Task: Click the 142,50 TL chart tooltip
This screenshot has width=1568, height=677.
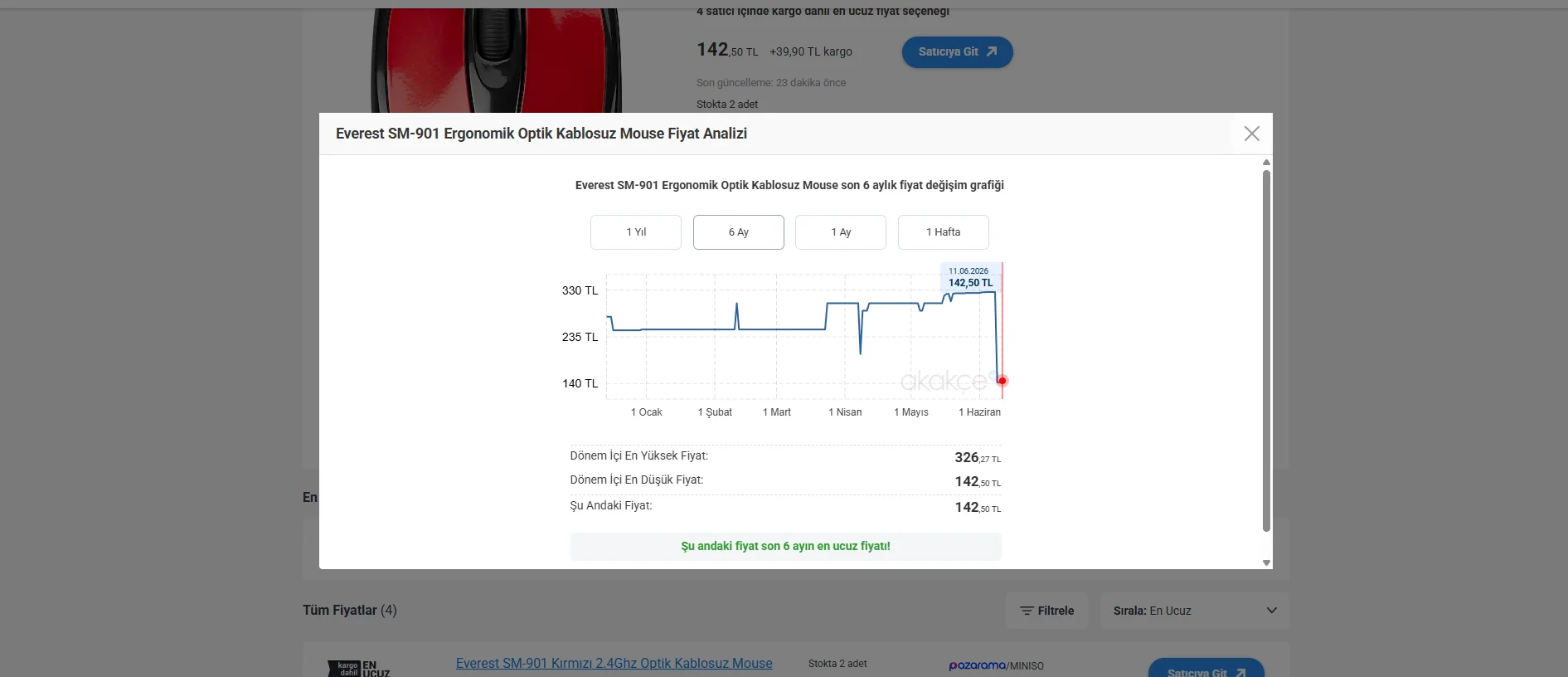Action: [x=970, y=277]
